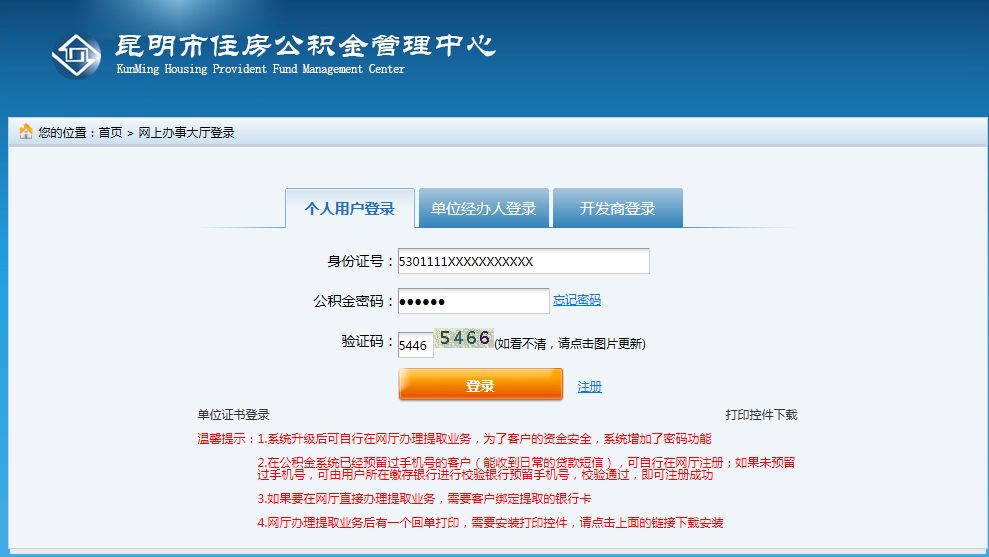The width and height of the screenshot is (989, 557).
Task: Open the 忘记密码 link
Action: [576, 300]
